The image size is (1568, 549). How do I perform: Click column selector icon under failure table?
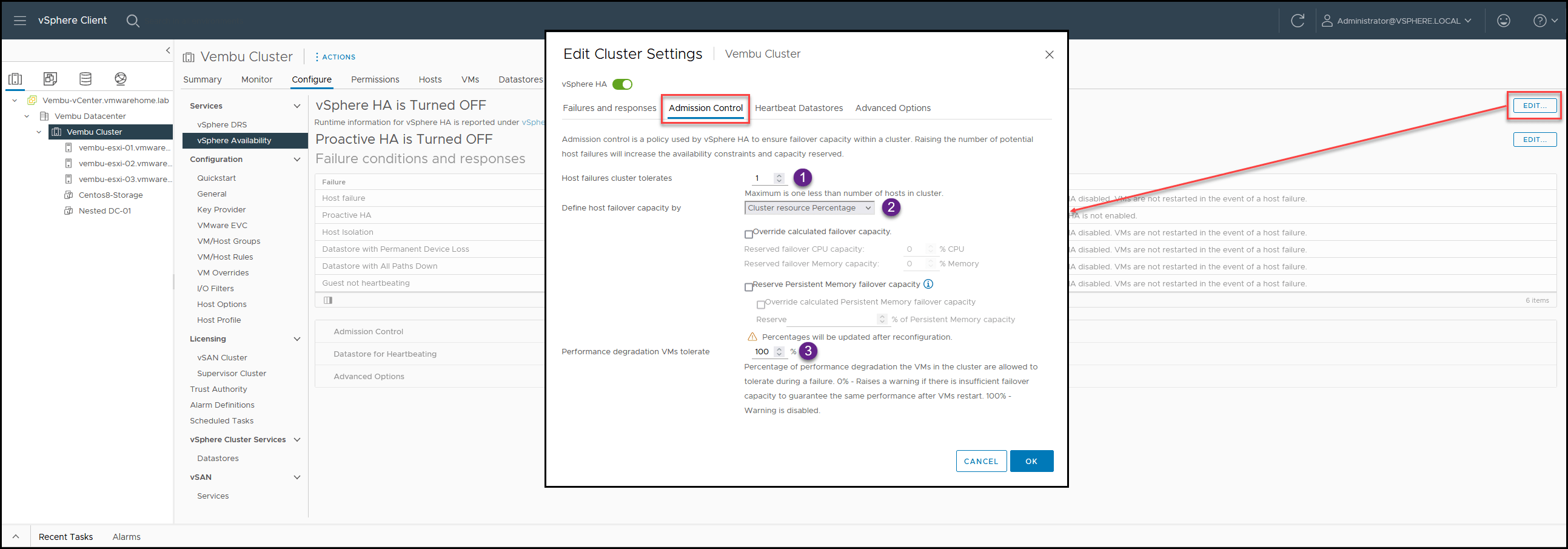[328, 301]
